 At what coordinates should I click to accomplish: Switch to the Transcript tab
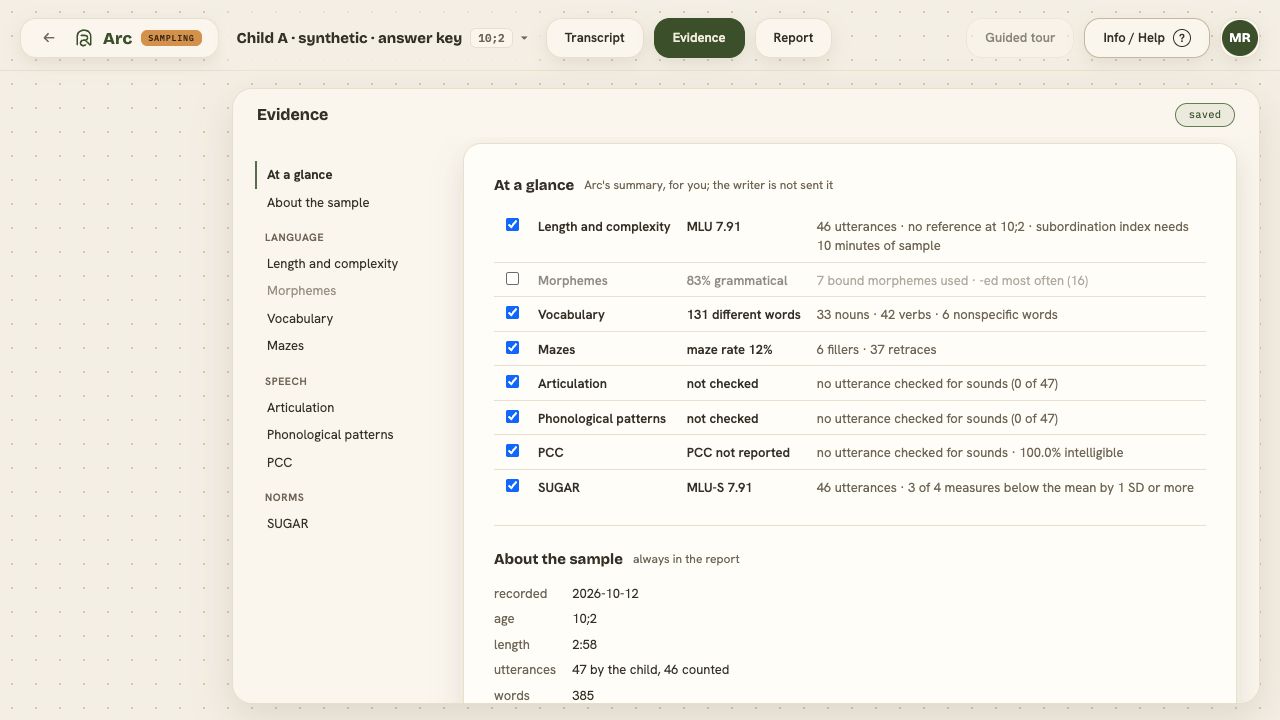(x=594, y=38)
